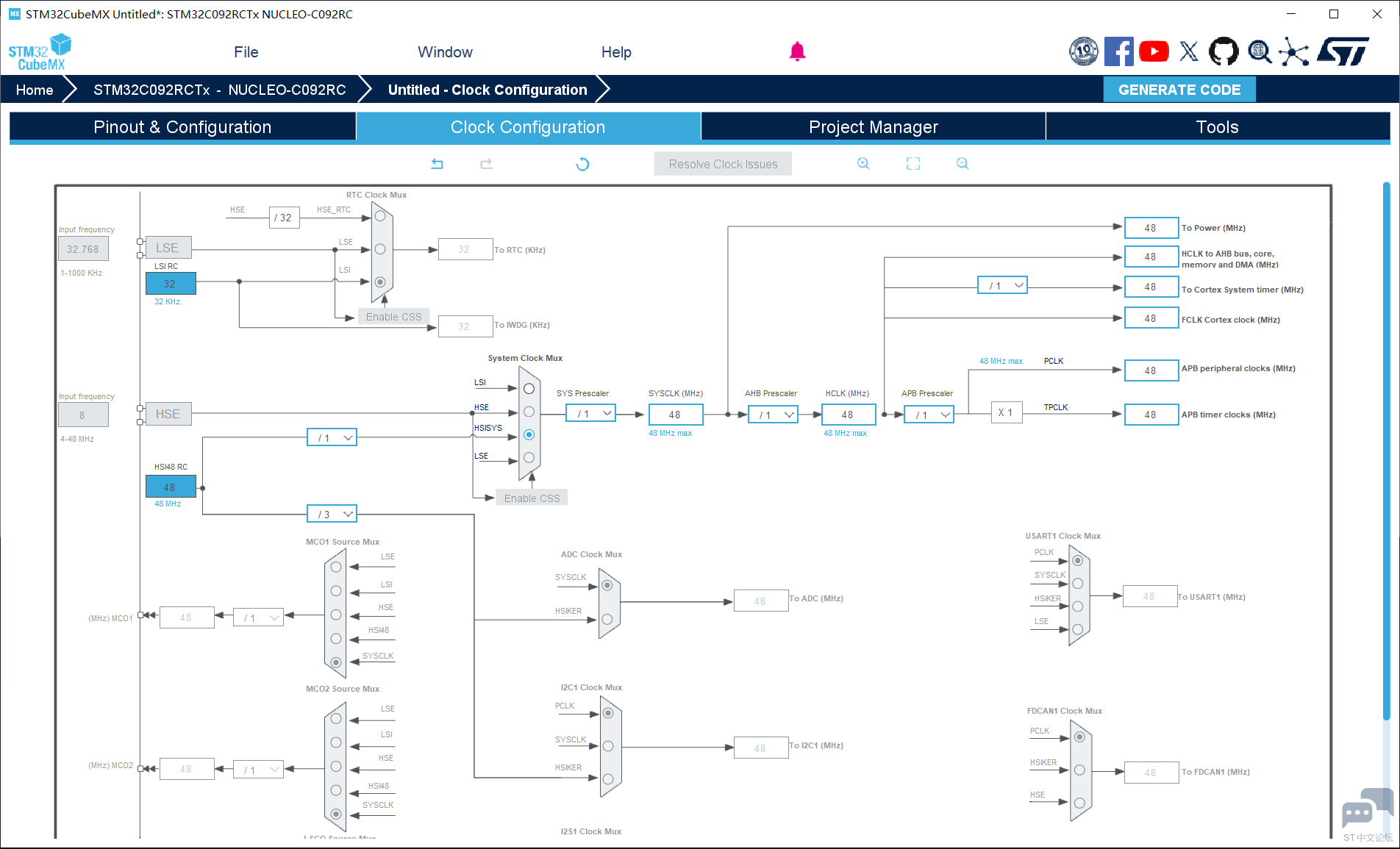Open the X (Twitter) icon

point(1188,51)
